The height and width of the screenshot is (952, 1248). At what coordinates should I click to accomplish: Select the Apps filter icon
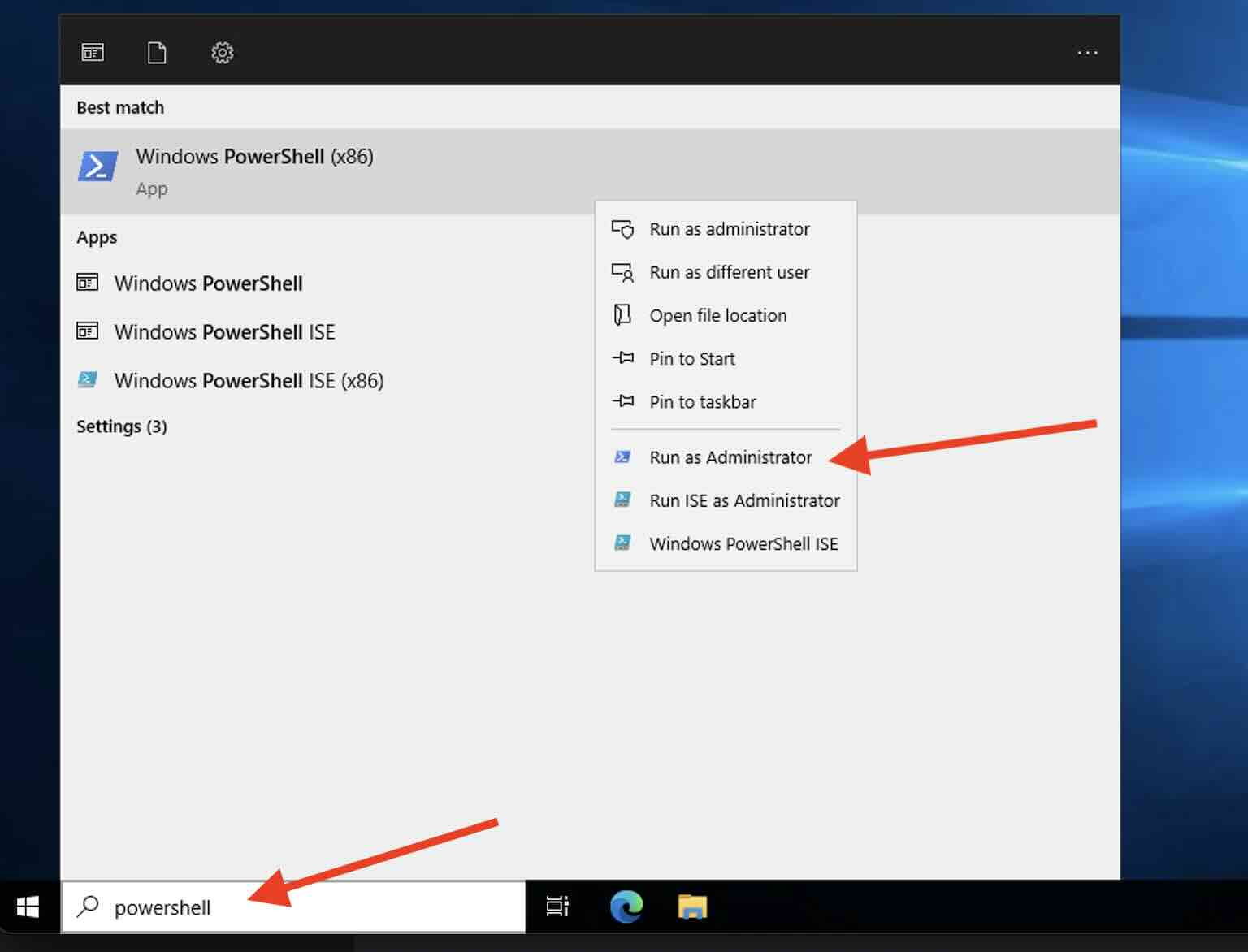(x=93, y=51)
